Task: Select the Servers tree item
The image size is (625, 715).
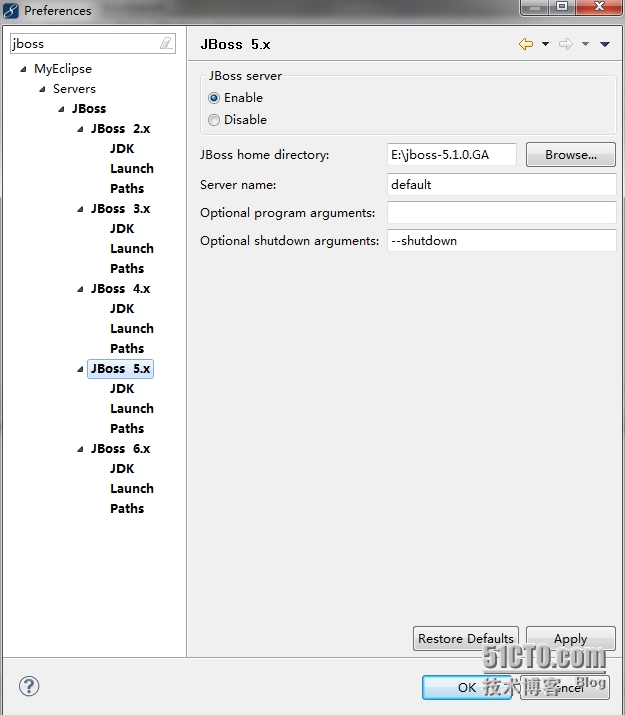Action: click(x=74, y=89)
